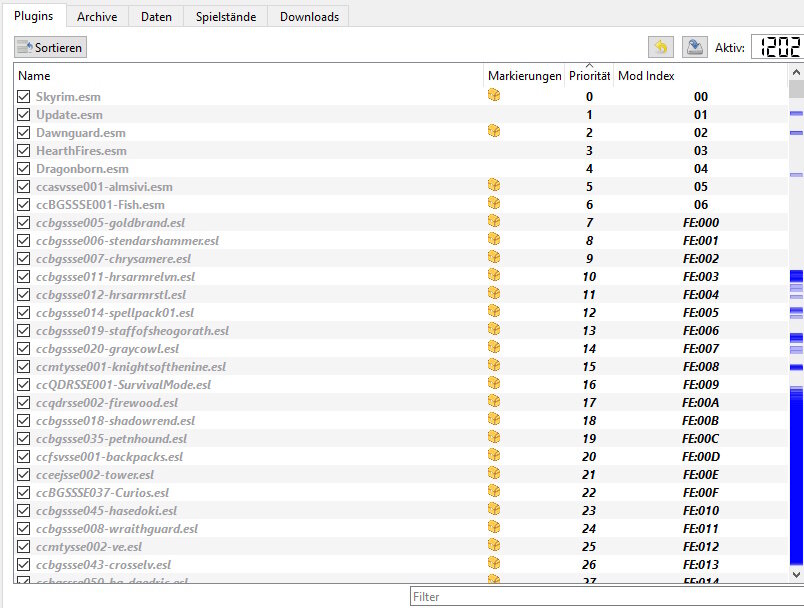Select the ccbgssse018-shadowrend.esl plugin name
The height and width of the screenshot is (608, 804).
pos(115,421)
